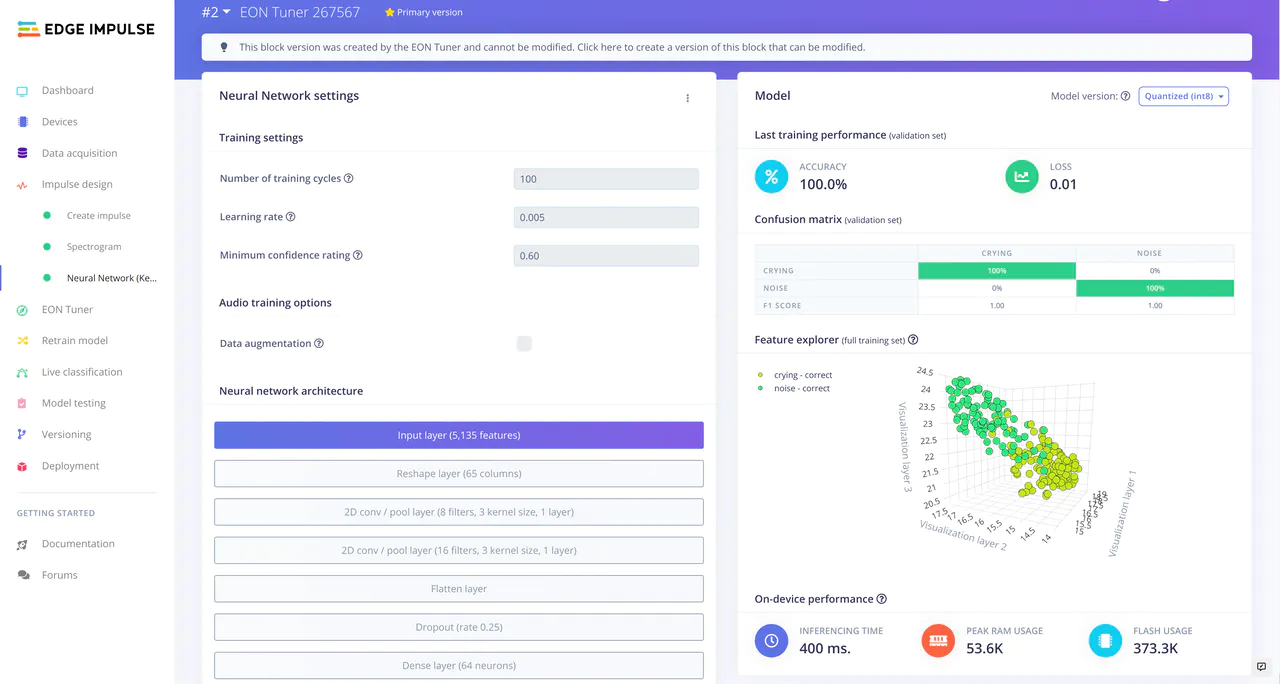Viewport: 1280px width, 684px height.
Task: Click the Flatten layer block
Action: (459, 589)
